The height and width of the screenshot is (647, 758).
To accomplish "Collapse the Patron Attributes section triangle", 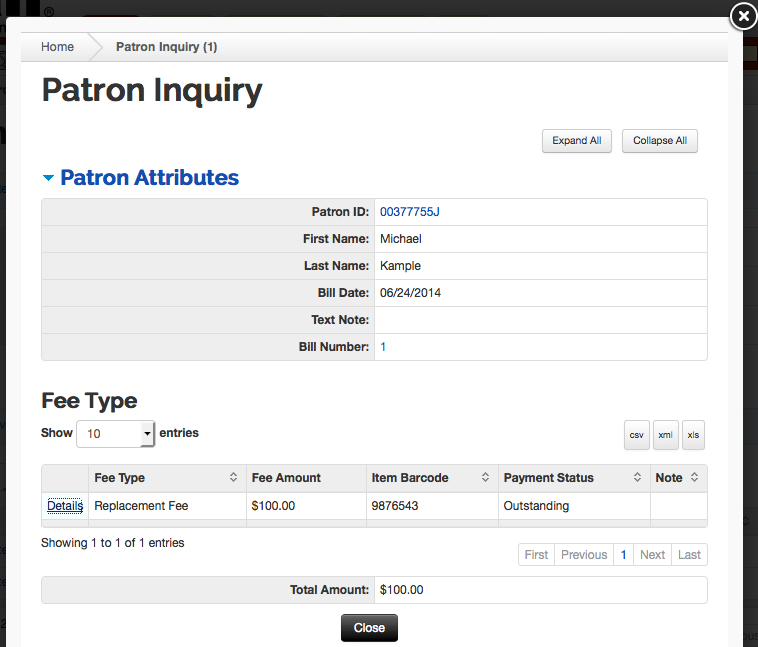I will click(48, 178).
